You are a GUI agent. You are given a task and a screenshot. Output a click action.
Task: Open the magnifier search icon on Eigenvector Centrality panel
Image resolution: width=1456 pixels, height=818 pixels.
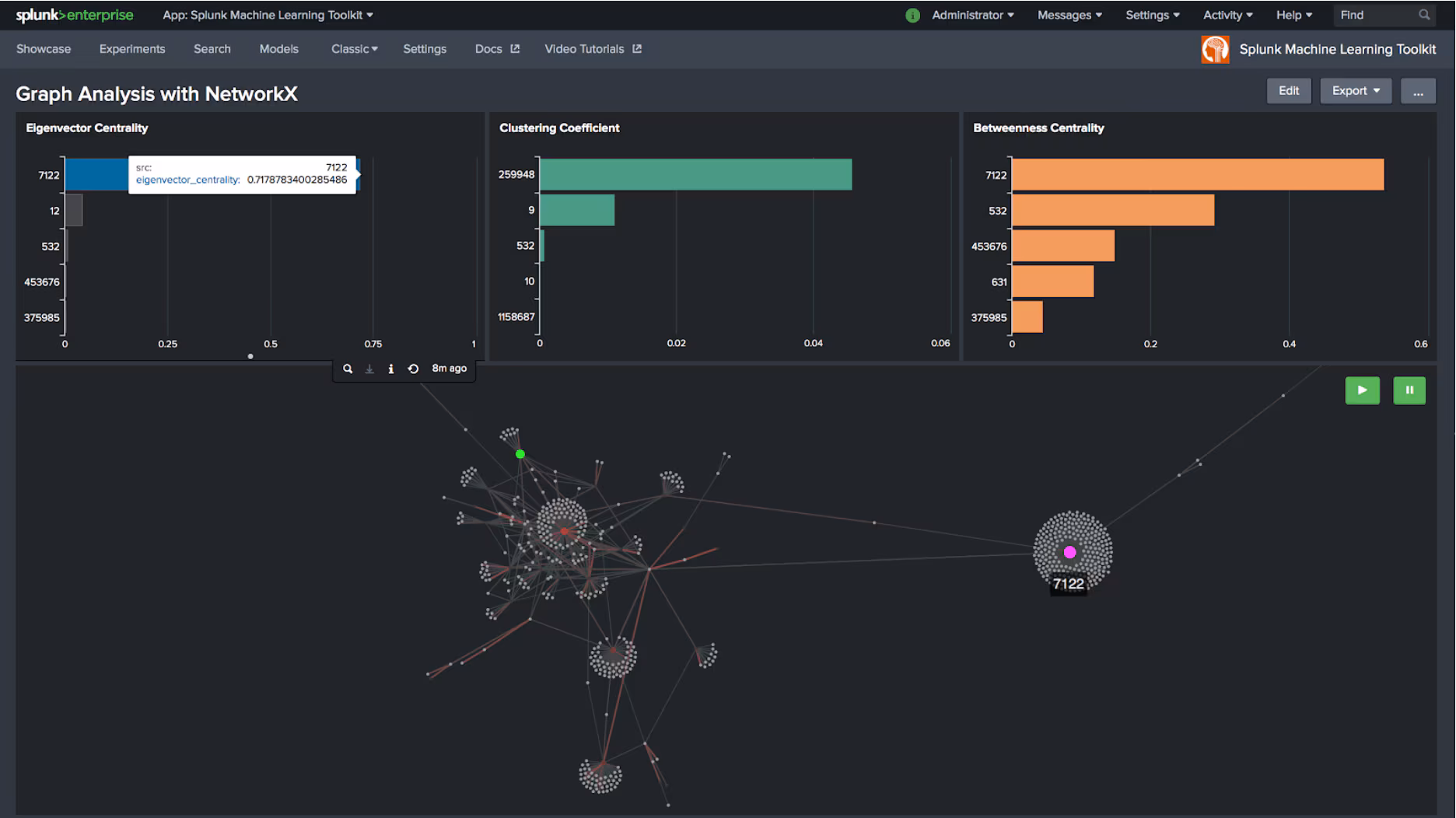click(348, 369)
